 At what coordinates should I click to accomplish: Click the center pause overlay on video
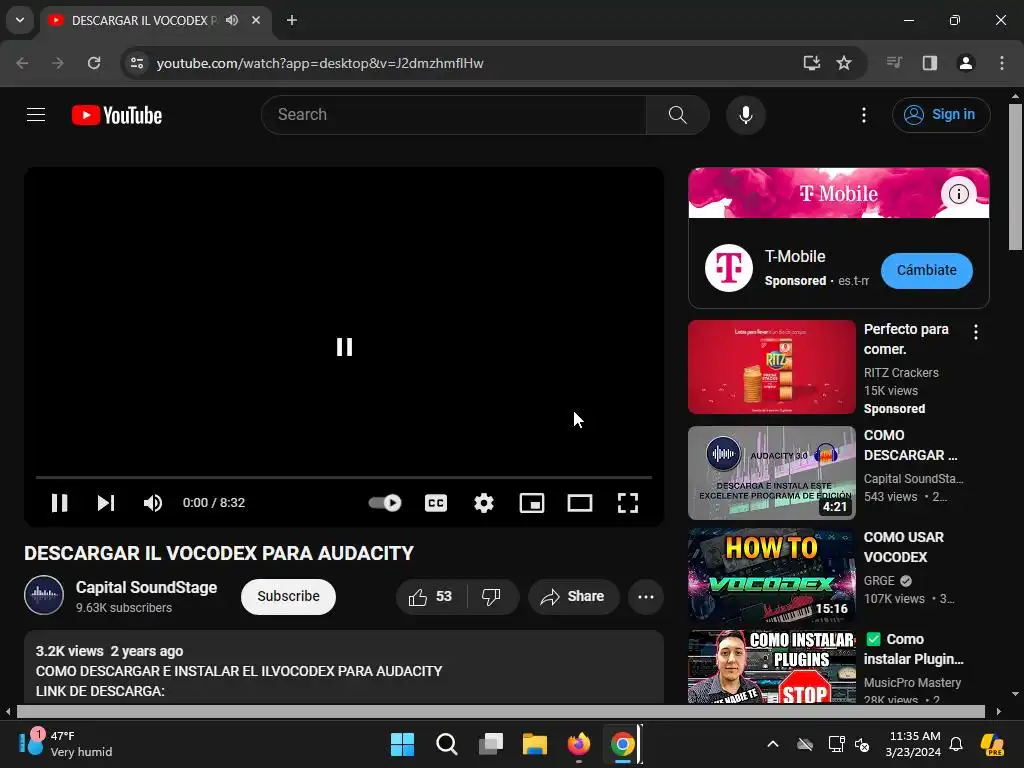pyautogui.click(x=344, y=347)
